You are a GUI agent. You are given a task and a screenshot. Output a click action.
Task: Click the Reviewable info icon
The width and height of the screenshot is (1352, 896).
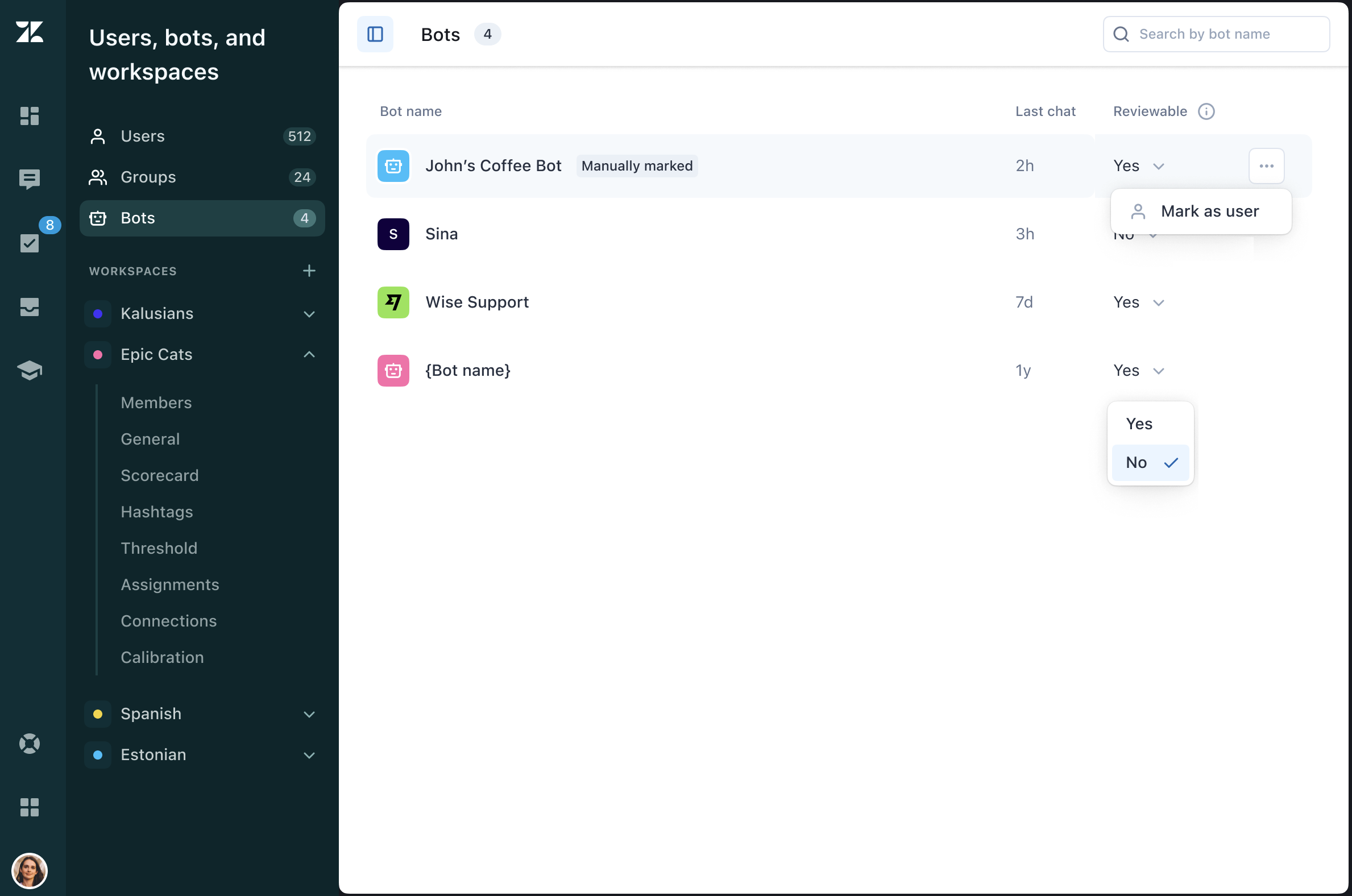click(x=1206, y=111)
